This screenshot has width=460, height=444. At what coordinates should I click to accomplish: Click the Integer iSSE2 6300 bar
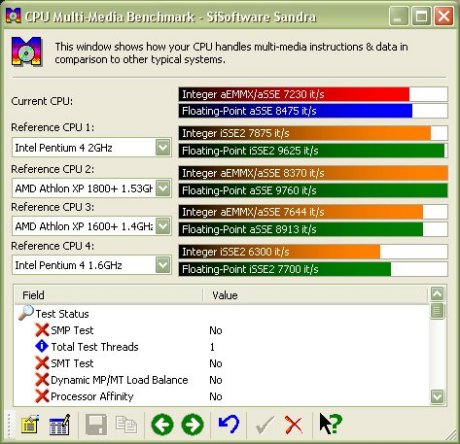(x=313, y=252)
